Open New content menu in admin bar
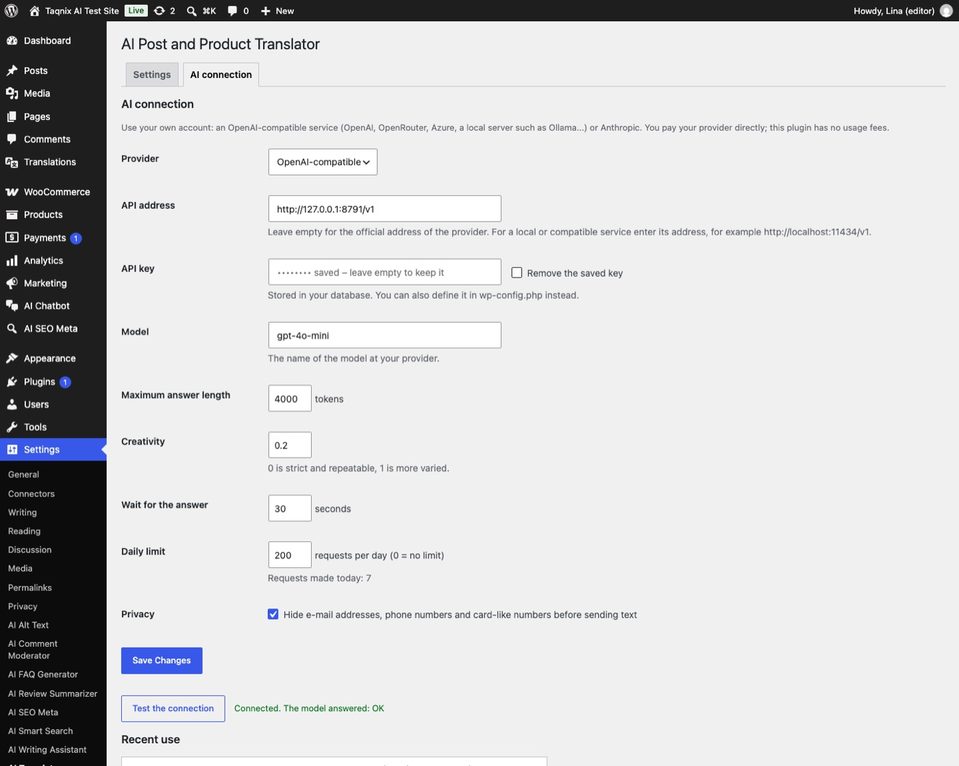 pyautogui.click(x=277, y=10)
